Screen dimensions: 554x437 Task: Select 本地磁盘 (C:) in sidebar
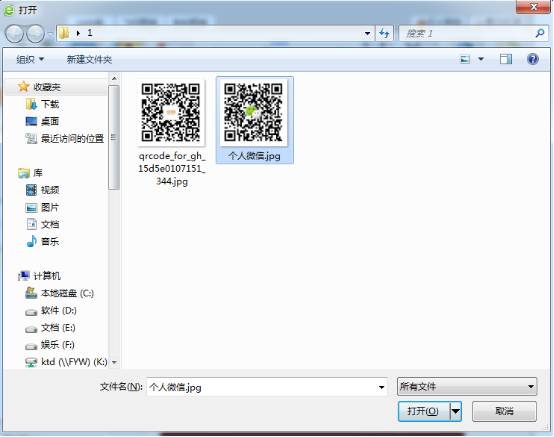tap(60, 293)
